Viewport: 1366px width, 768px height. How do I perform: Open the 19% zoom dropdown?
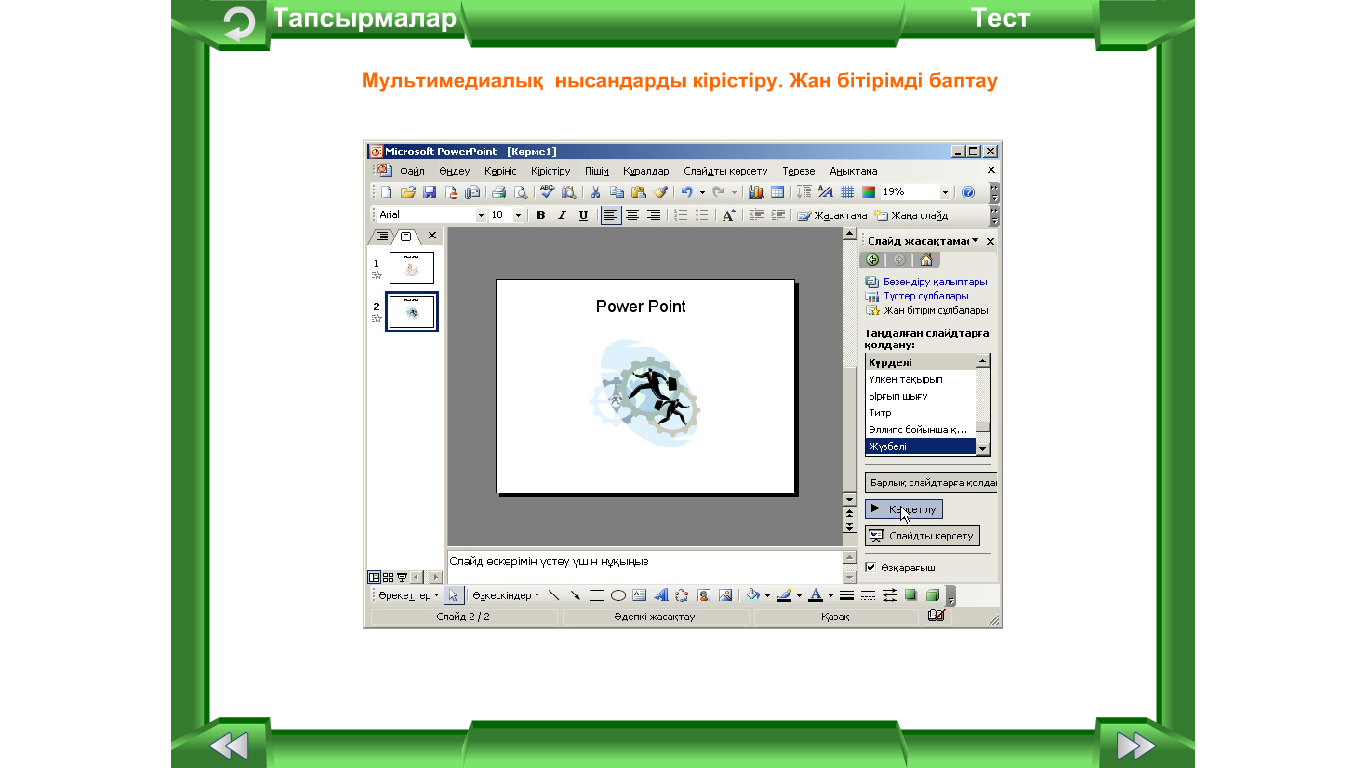coord(945,192)
